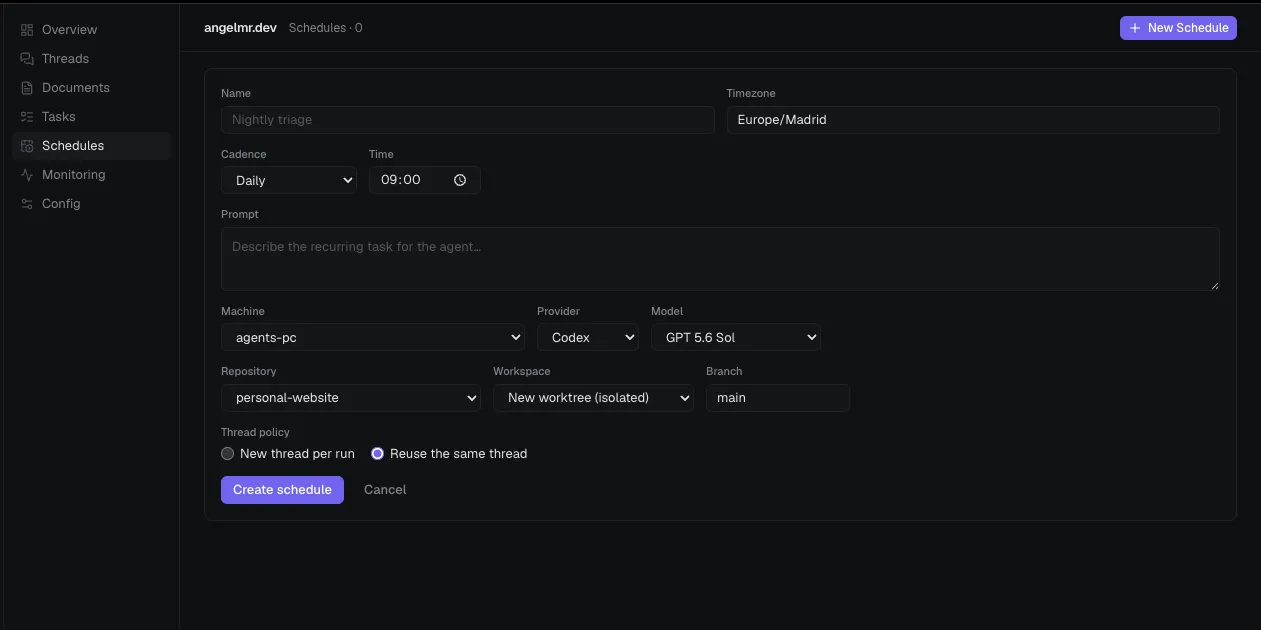Click the Monitoring pulse icon
This screenshot has height=630, width=1261.
[27, 175]
